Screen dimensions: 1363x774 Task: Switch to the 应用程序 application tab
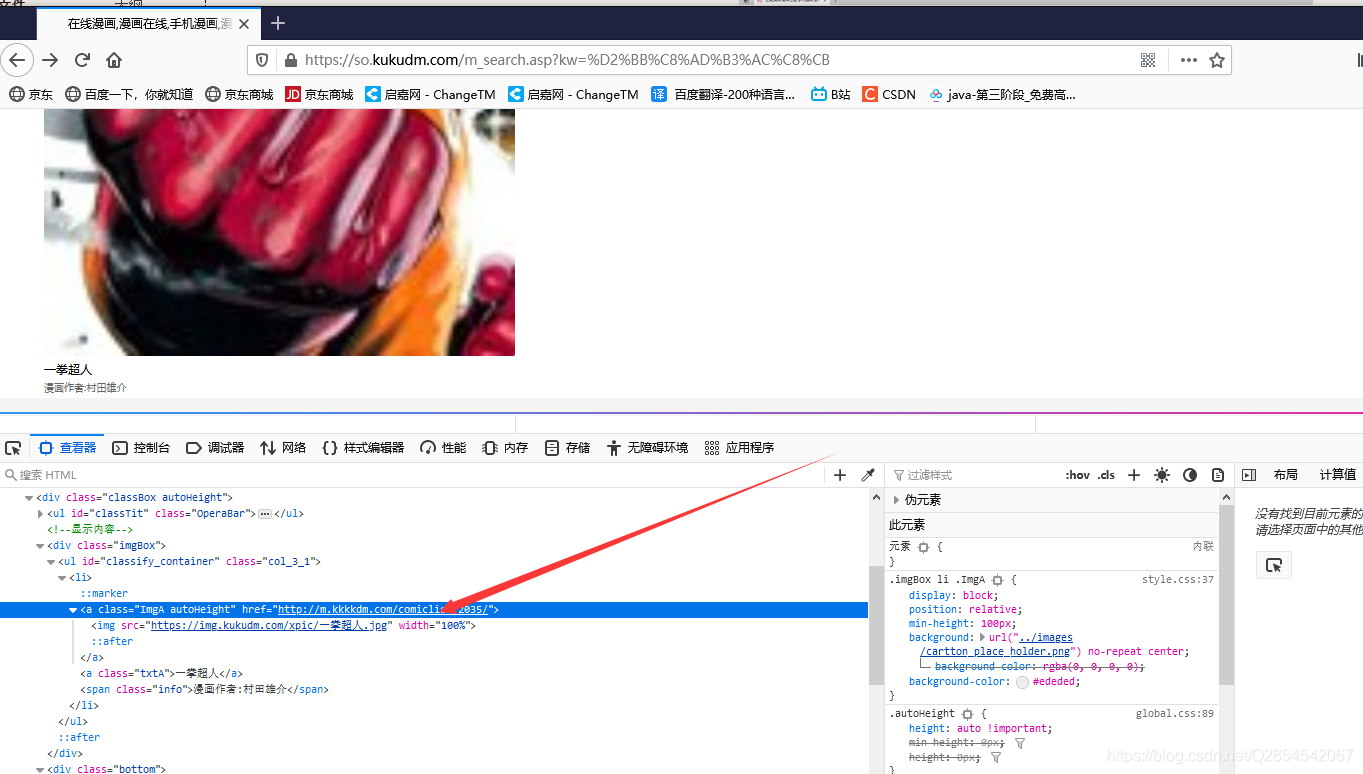click(x=739, y=448)
